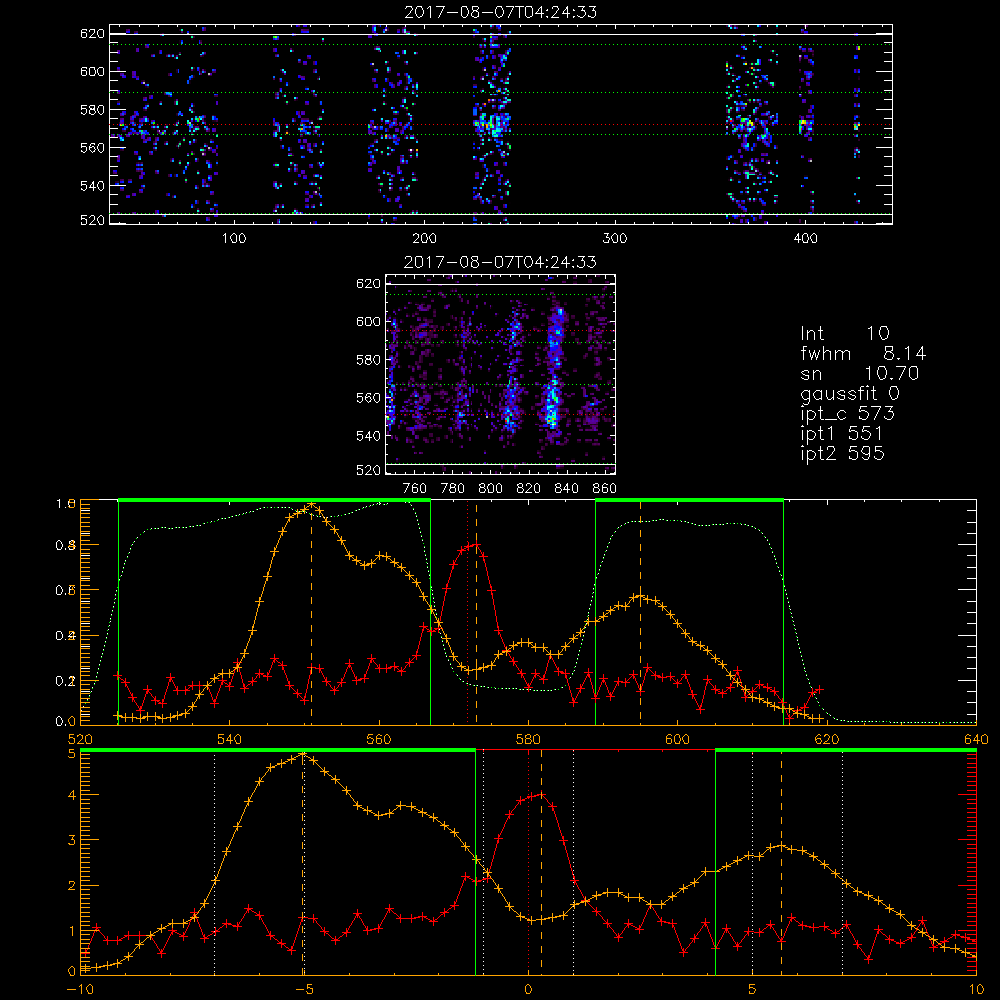Select the 'ipt_c 573' line
Image resolution: width=1000 pixels, height=1000 pixels.
[848, 414]
